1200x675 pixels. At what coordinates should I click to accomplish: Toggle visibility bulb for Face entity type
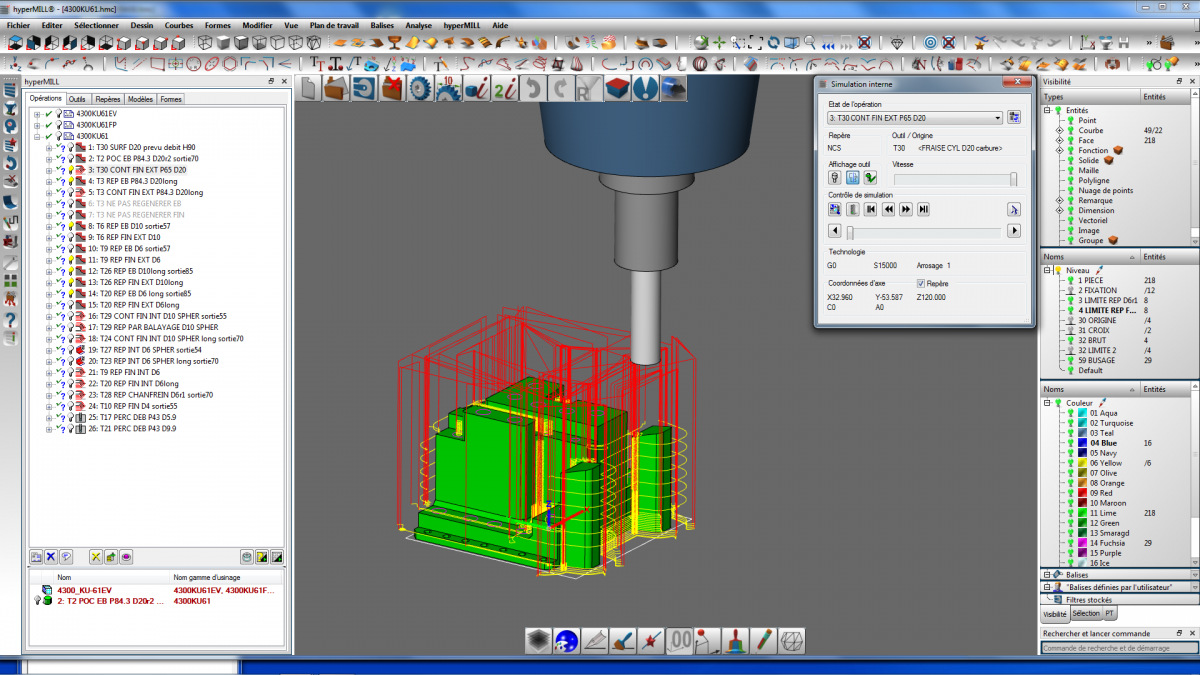[1070, 140]
